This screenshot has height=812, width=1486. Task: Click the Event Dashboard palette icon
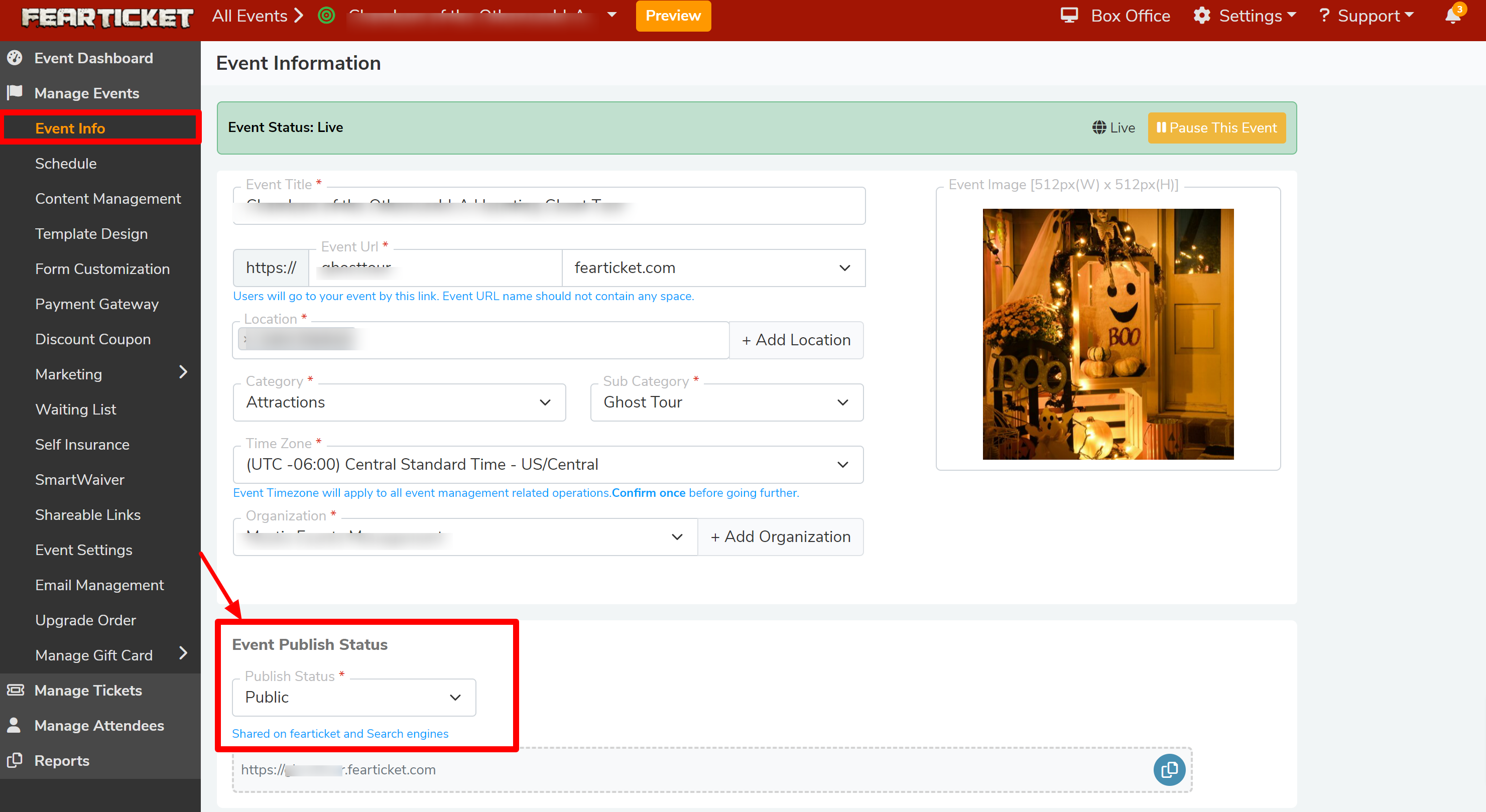[x=15, y=58]
